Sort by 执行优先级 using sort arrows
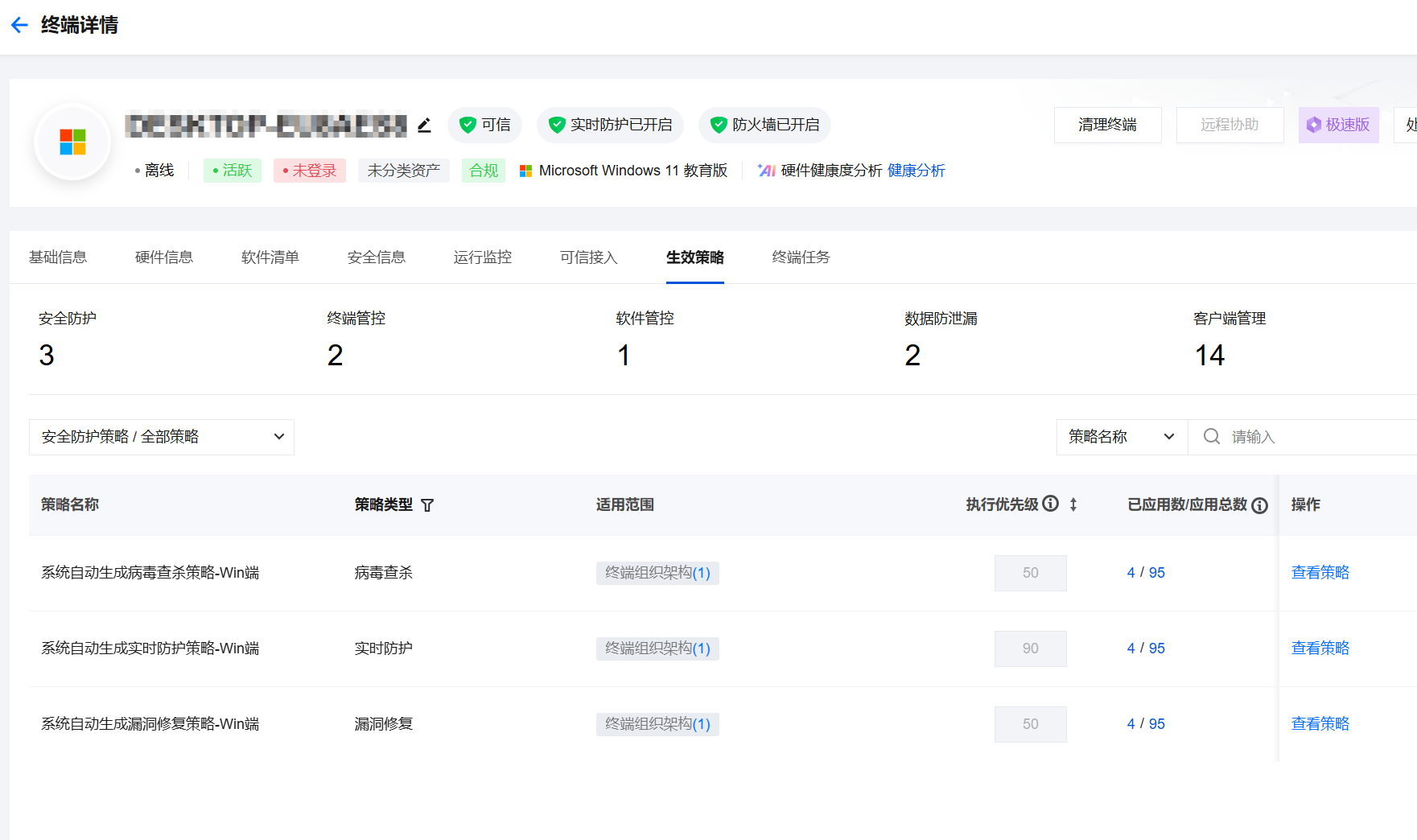This screenshot has width=1417, height=840. click(x=1073, y=504)
